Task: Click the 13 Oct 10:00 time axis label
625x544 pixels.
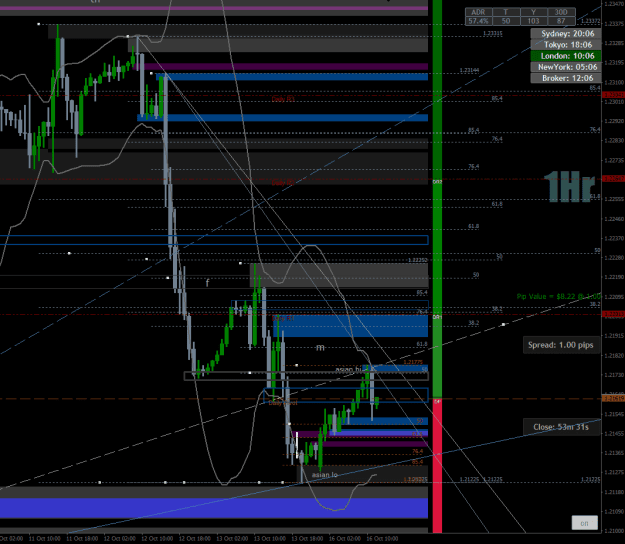Action: coord(270,538)
